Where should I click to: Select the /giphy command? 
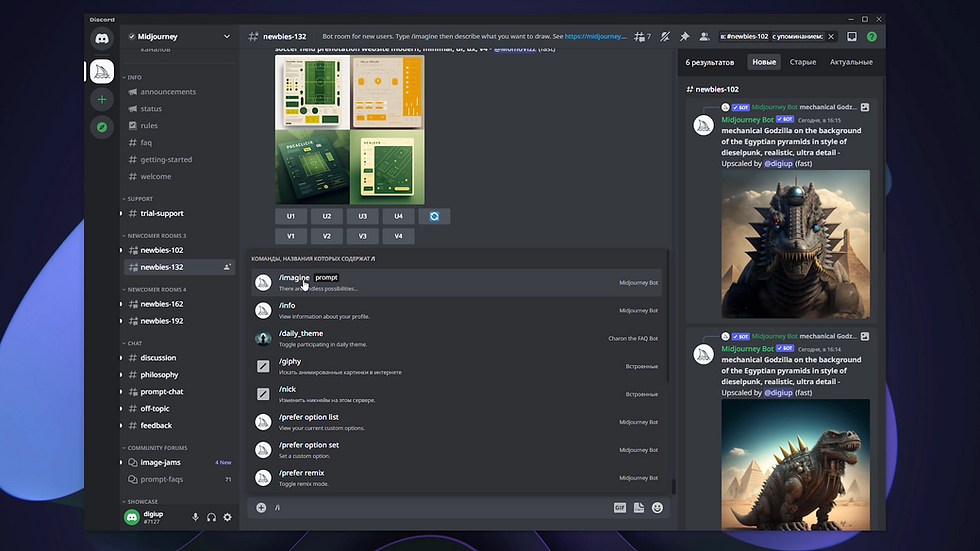tap(456, 366)
